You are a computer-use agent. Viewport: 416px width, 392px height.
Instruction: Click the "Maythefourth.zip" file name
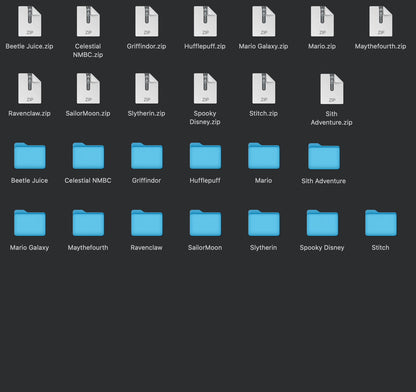[x=380, y=46]
